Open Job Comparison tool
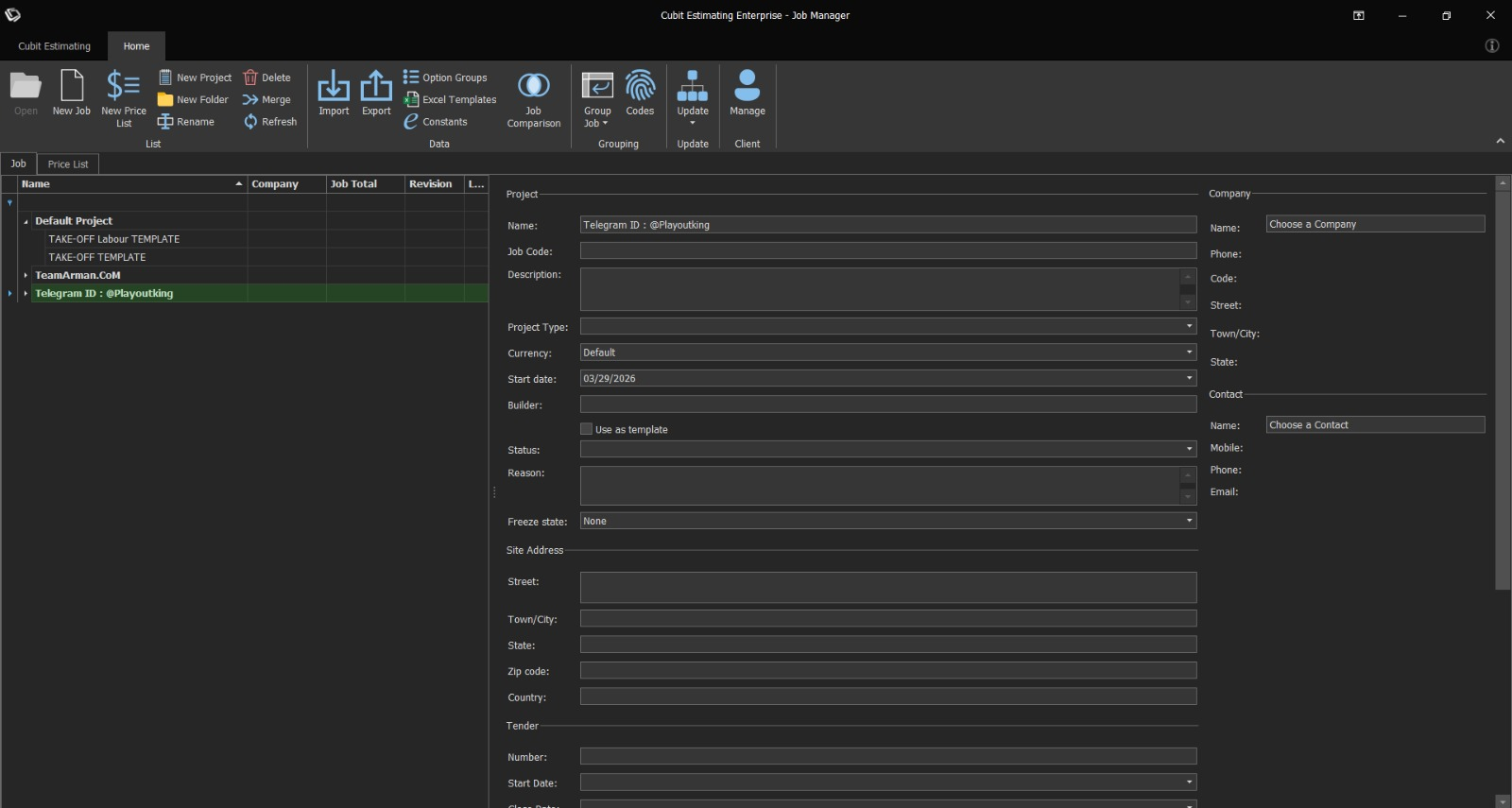 [x=534, y=87]
